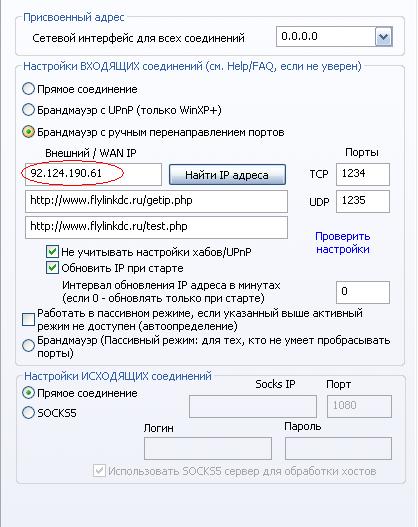The width and height of the screenshot is (418, 527).
Task: Open the network interface dropdown arrow
Action: click(x=383, y=37)
